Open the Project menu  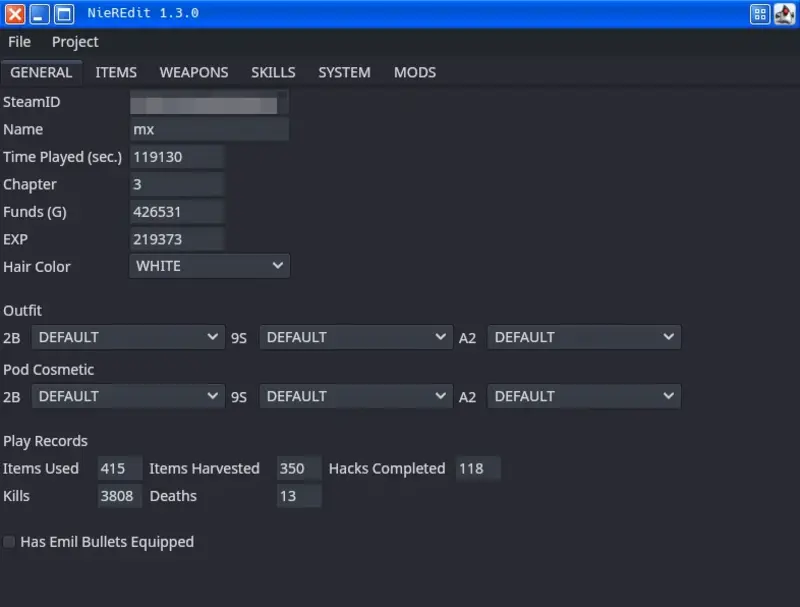pyautogui.click(x=75, y=42)
